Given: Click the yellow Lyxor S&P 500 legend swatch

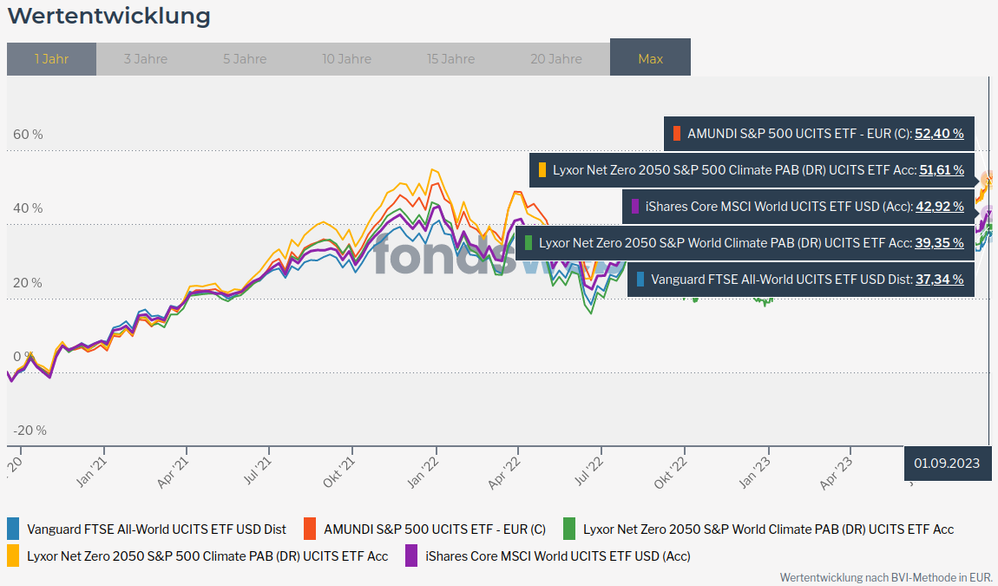Looking at the screenshot, I should (x=13, y=555).
